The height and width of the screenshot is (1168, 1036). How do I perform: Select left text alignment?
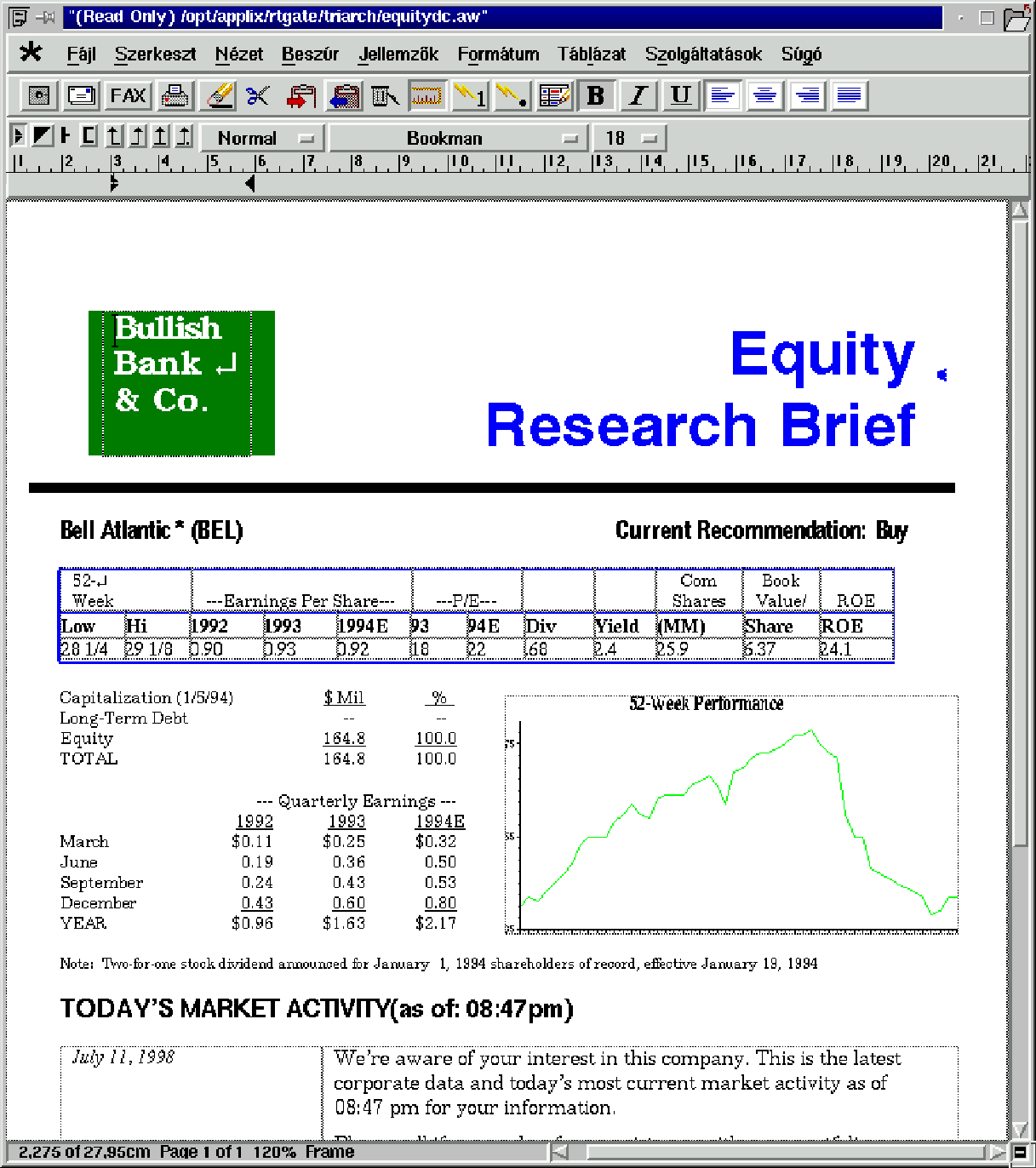(x=723, y=95)
